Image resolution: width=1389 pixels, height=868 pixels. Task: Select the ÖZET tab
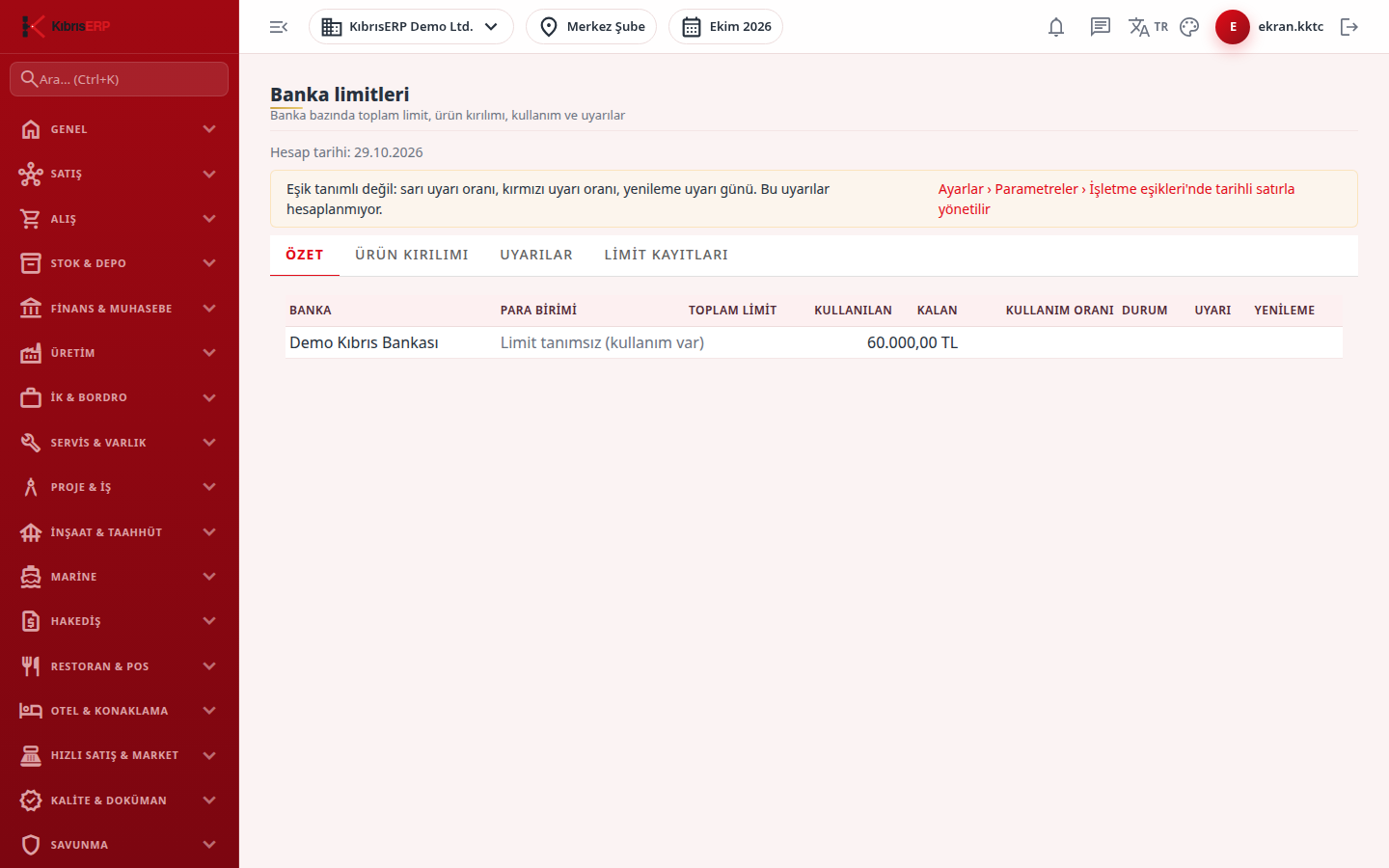pos(305,255)
